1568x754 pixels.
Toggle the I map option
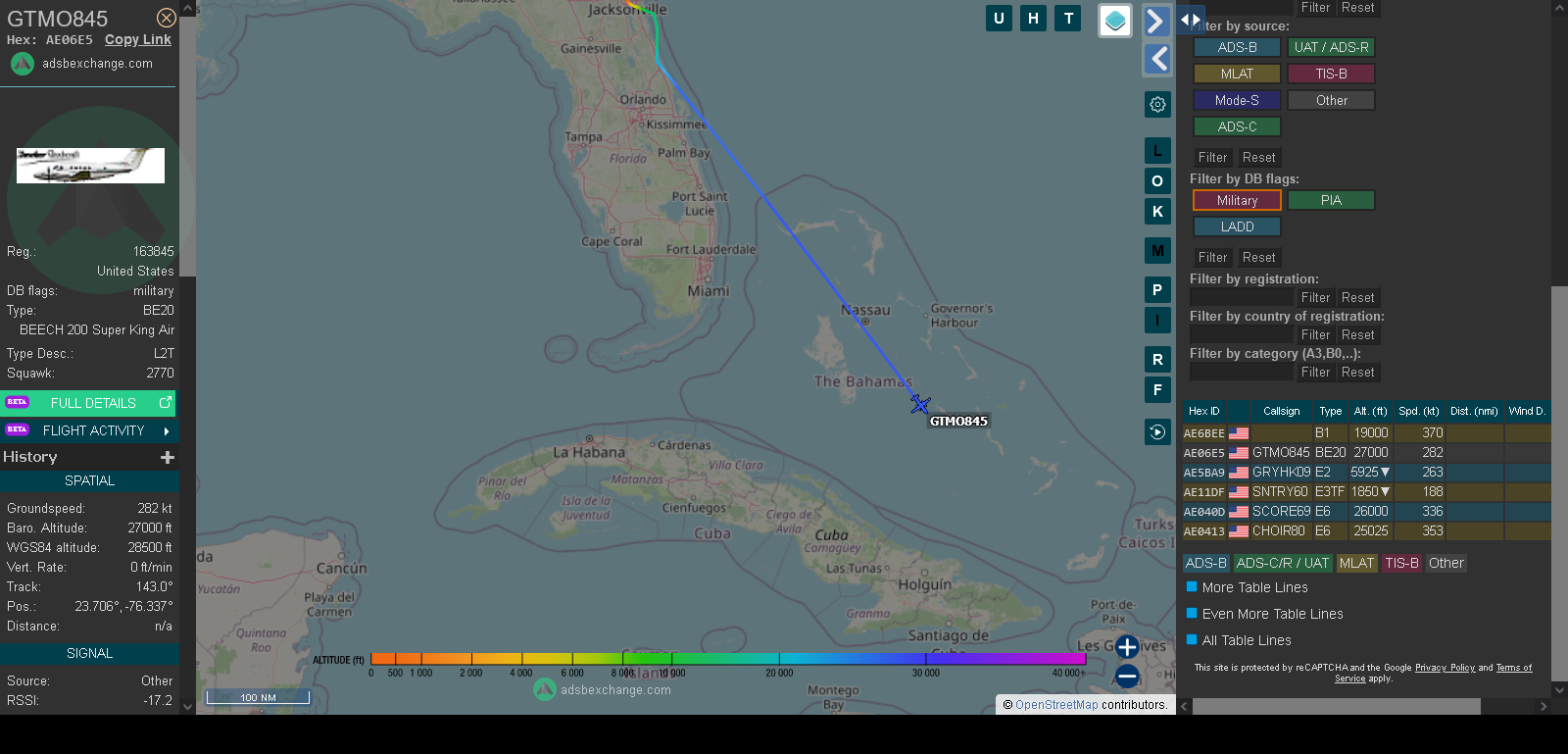point(1157,320)
